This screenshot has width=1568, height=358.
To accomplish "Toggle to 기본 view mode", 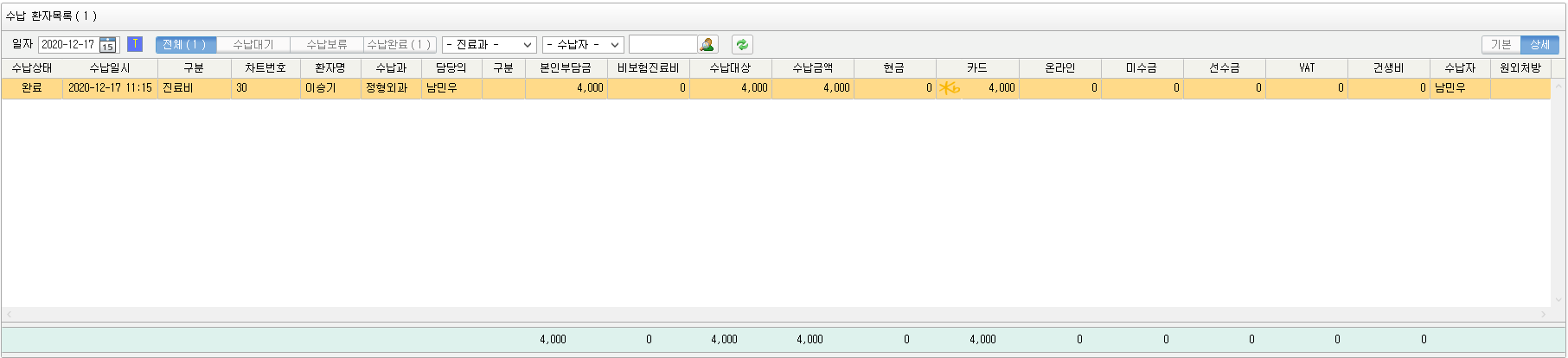I will point(1501,45).
